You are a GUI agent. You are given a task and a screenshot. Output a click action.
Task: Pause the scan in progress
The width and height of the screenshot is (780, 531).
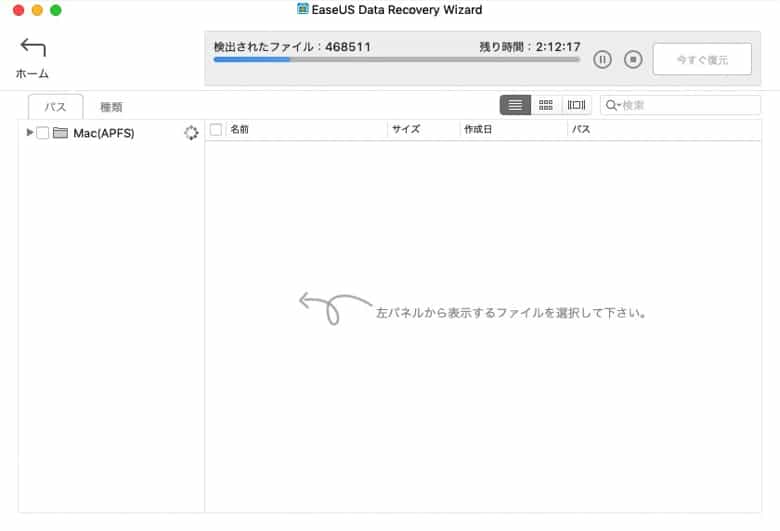pos(602,60)
